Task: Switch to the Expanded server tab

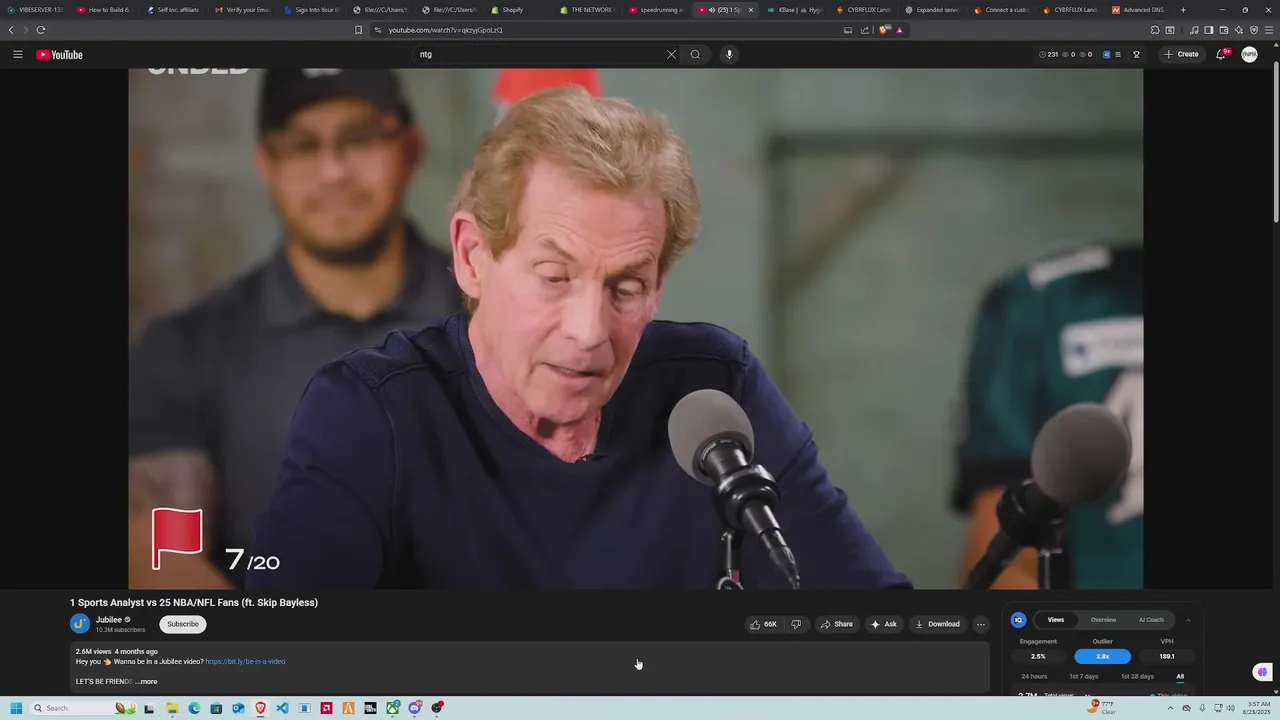Action: 931,10
